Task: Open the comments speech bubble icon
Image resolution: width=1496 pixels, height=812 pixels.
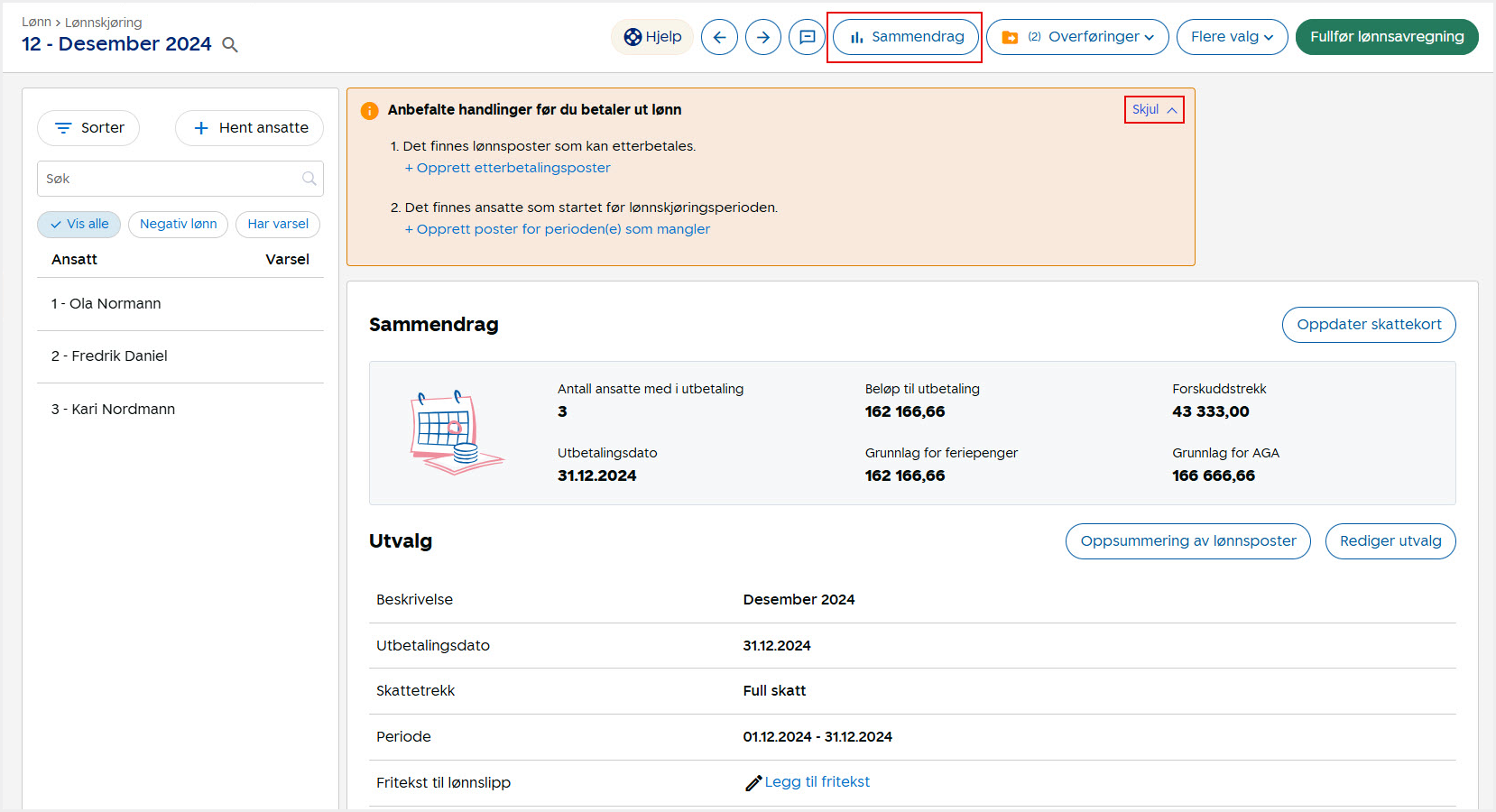Action: pos(808,37)
